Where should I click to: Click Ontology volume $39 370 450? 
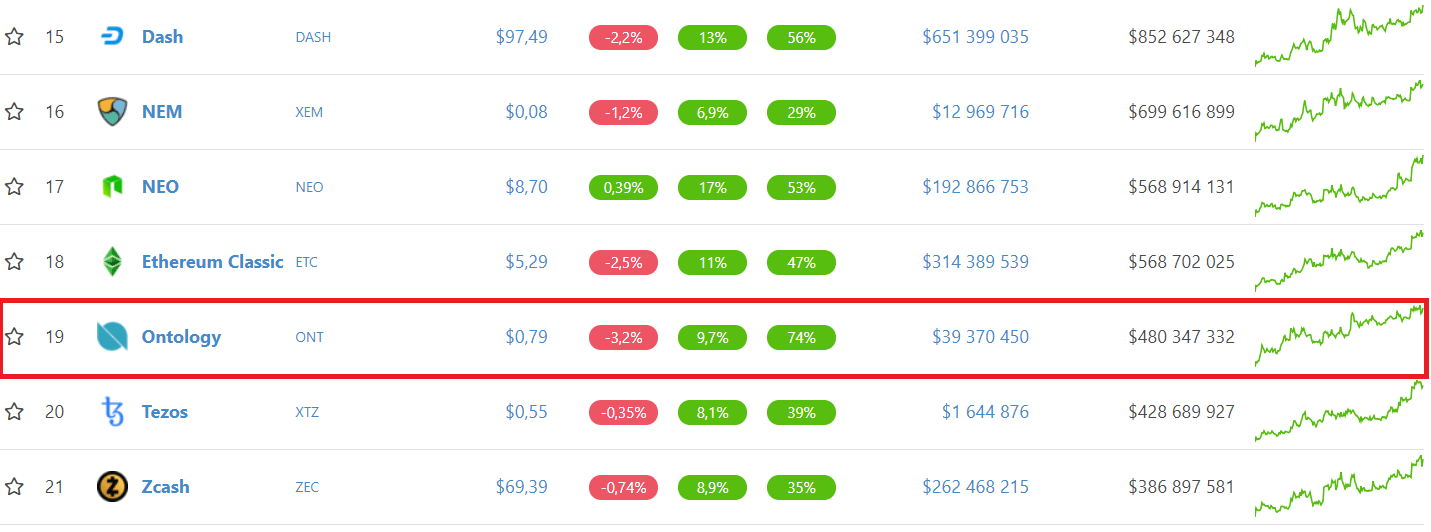pyautogui.click(x=979, y=337)
